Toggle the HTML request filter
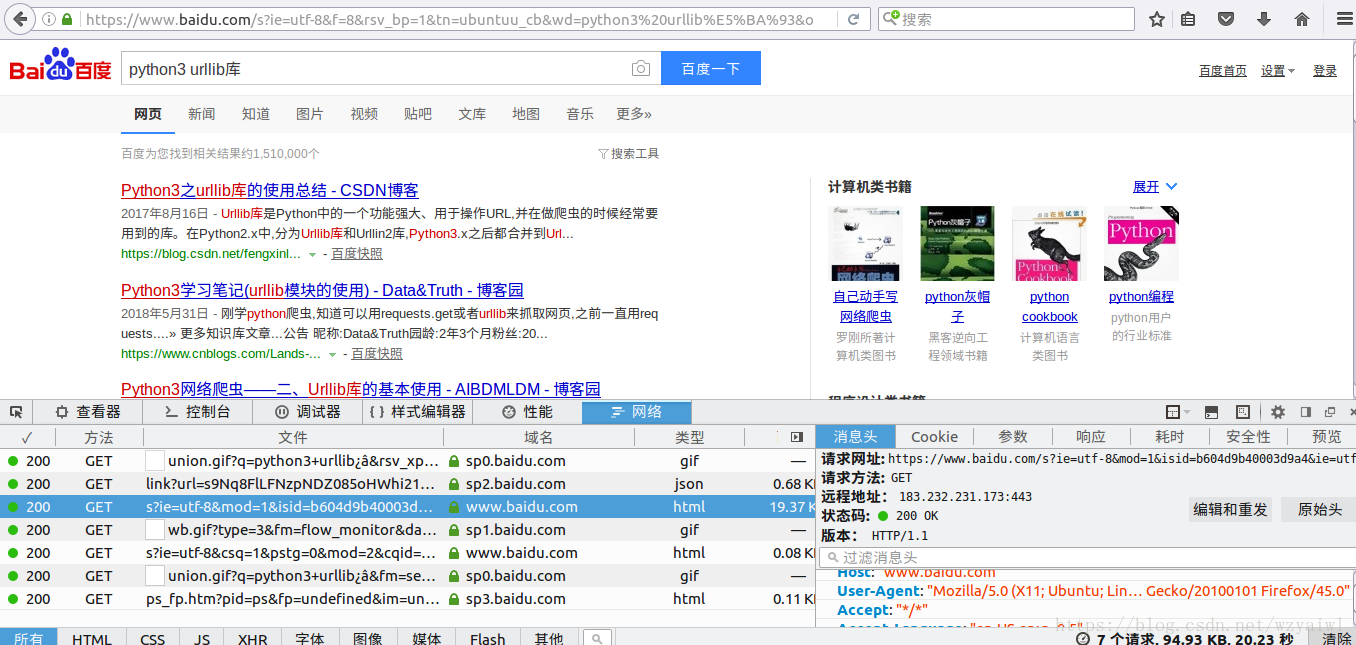Viewport: 1356px width, 645px height. coord(92,639)
